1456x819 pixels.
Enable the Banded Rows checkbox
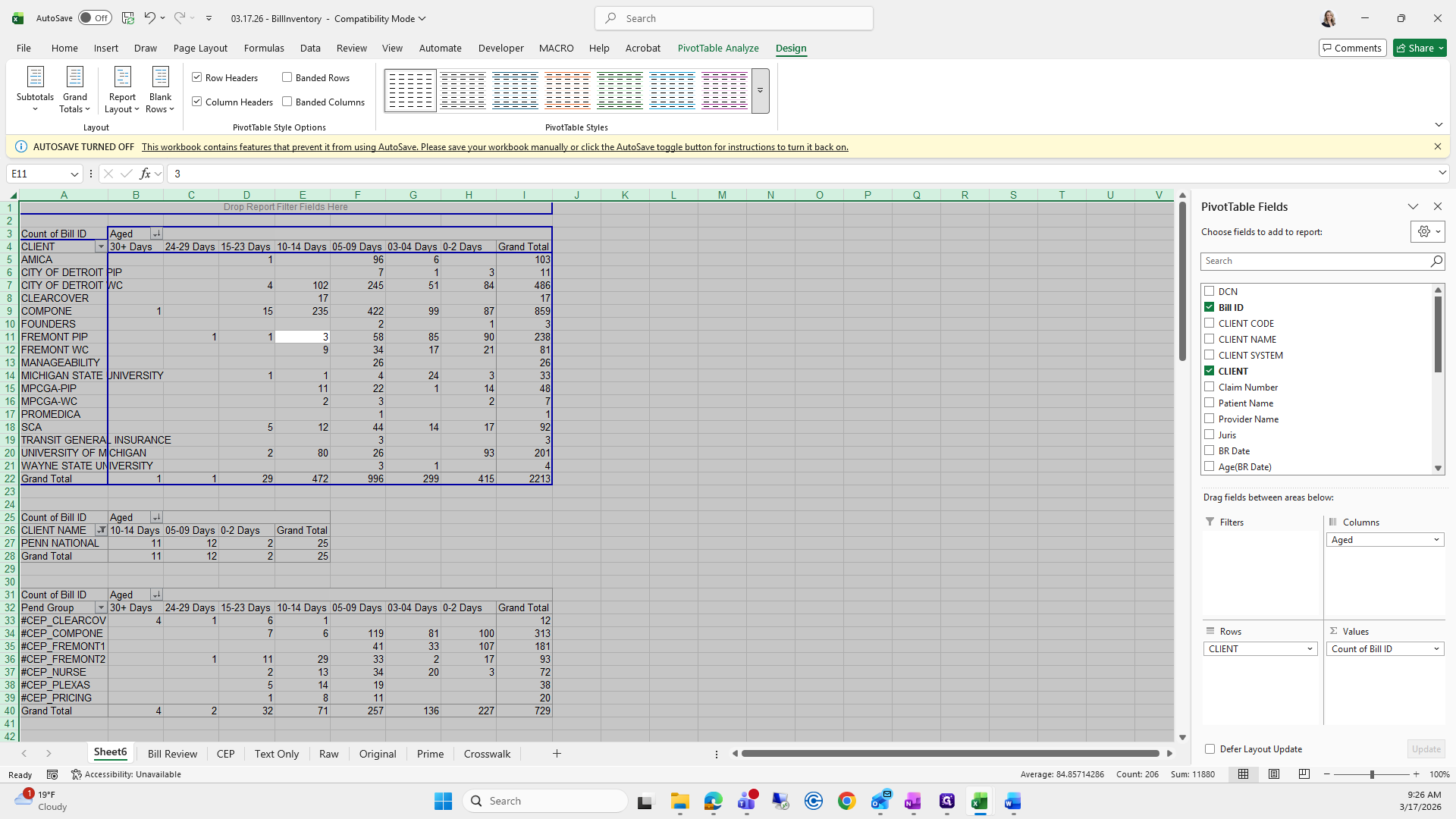point(287,77)
